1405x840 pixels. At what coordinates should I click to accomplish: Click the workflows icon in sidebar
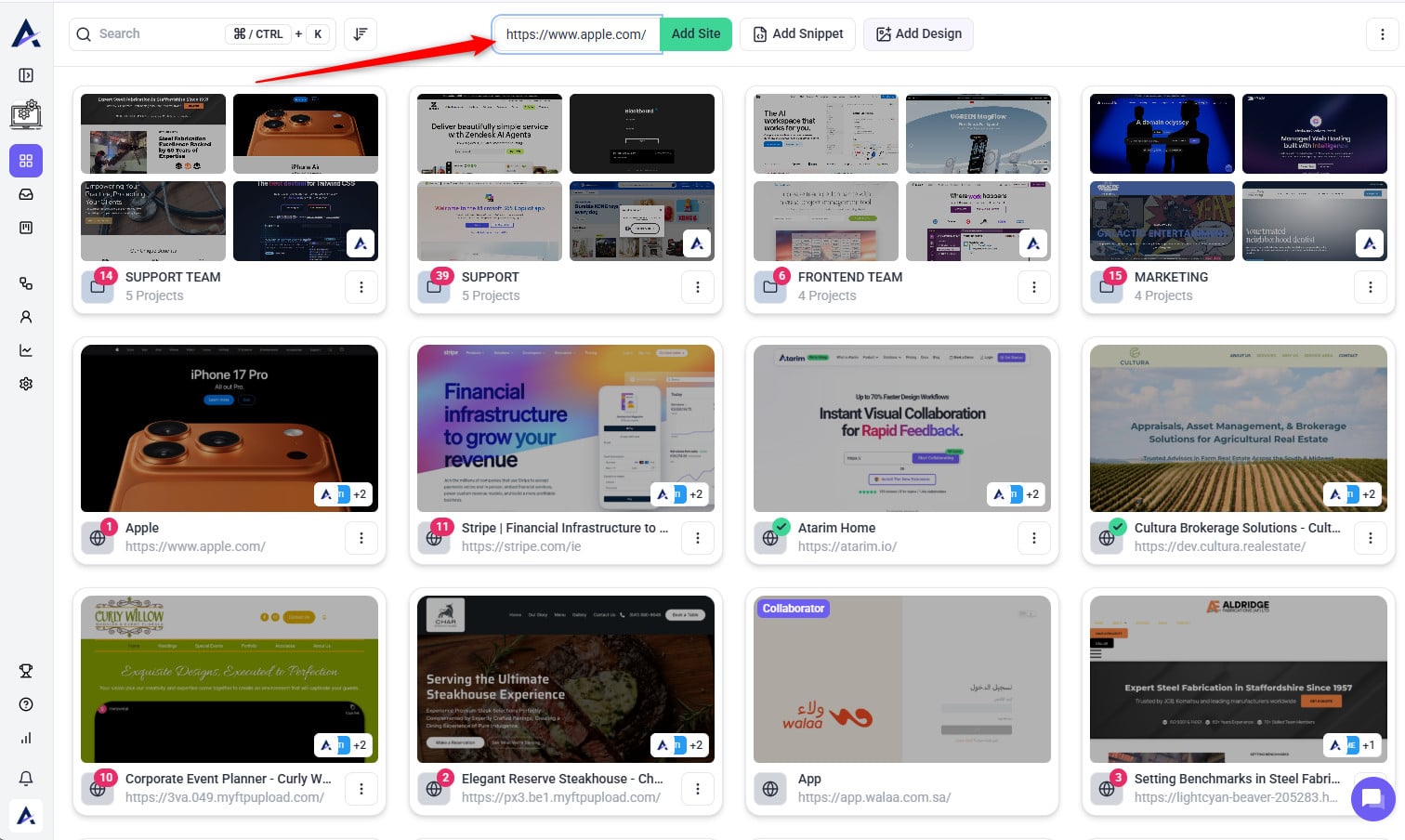26,283
